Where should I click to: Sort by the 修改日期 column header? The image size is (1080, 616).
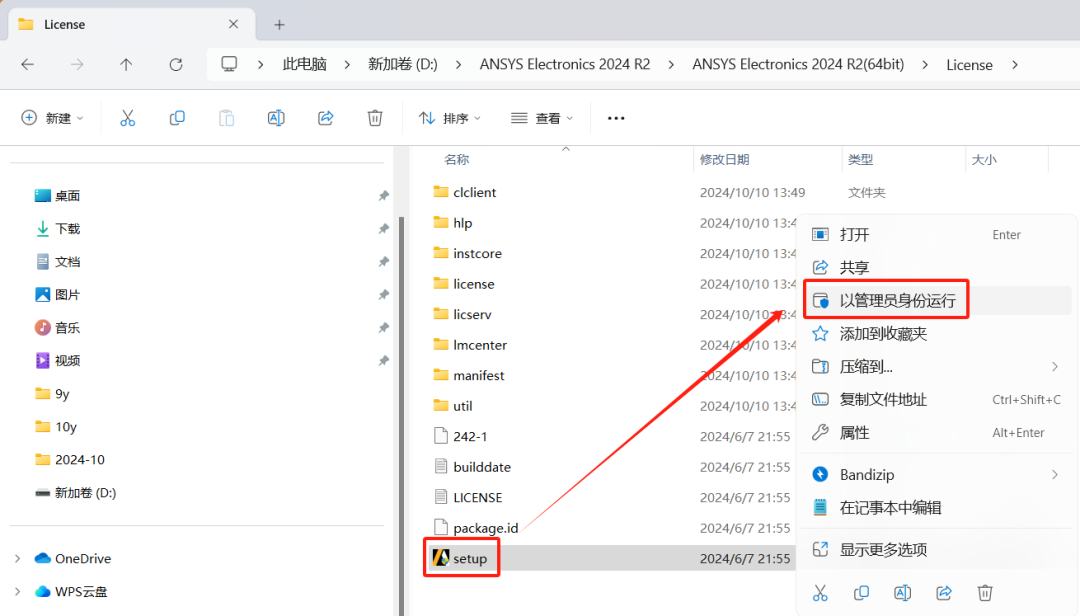tap(725, 160)
